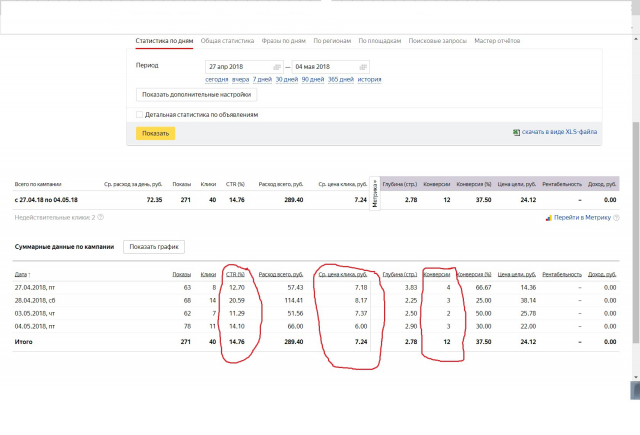Click the Metrika chart icon

point(549,218)
